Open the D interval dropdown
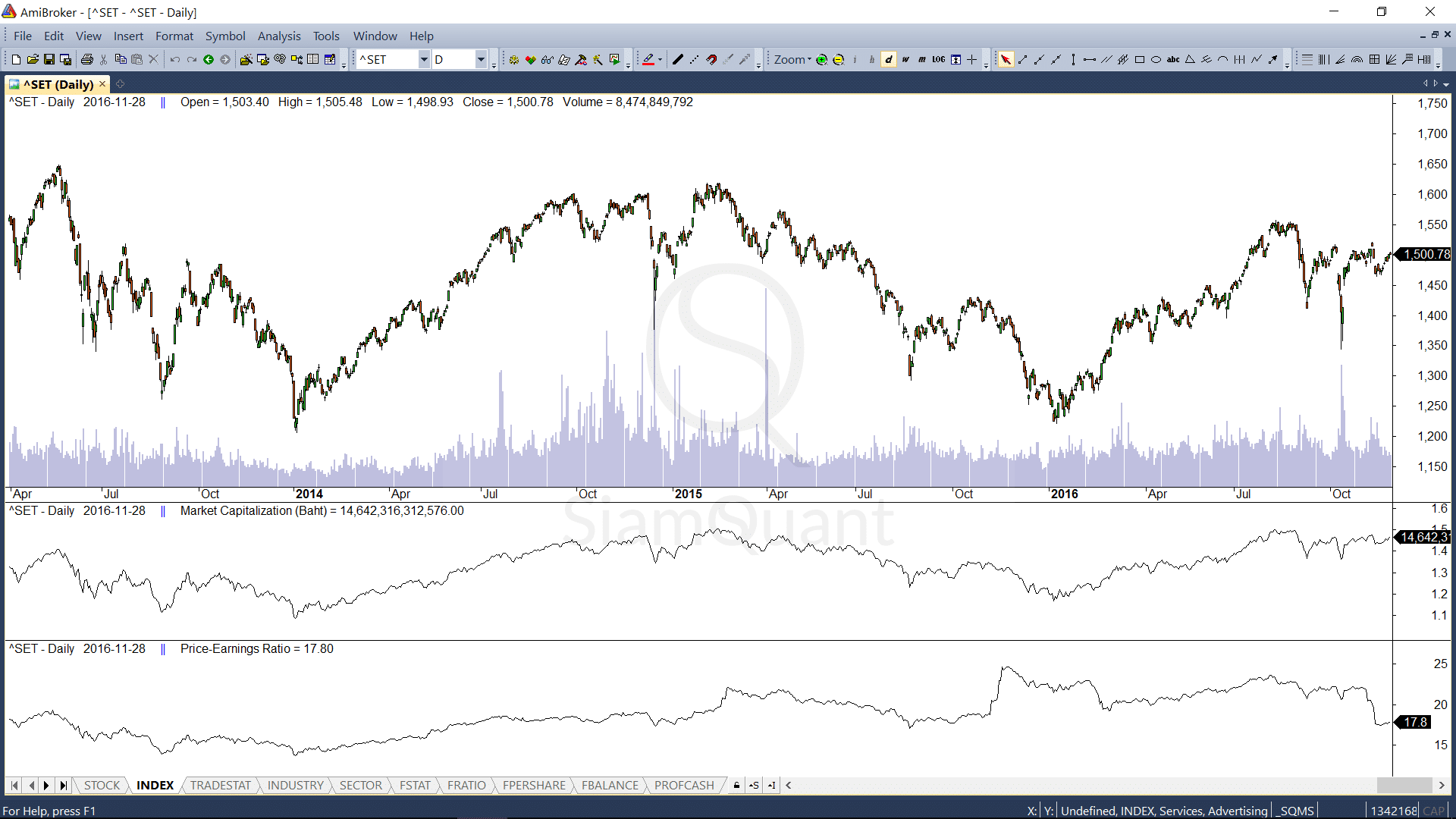The width and height of the screenshot is (1456, 819). (481, 60)
